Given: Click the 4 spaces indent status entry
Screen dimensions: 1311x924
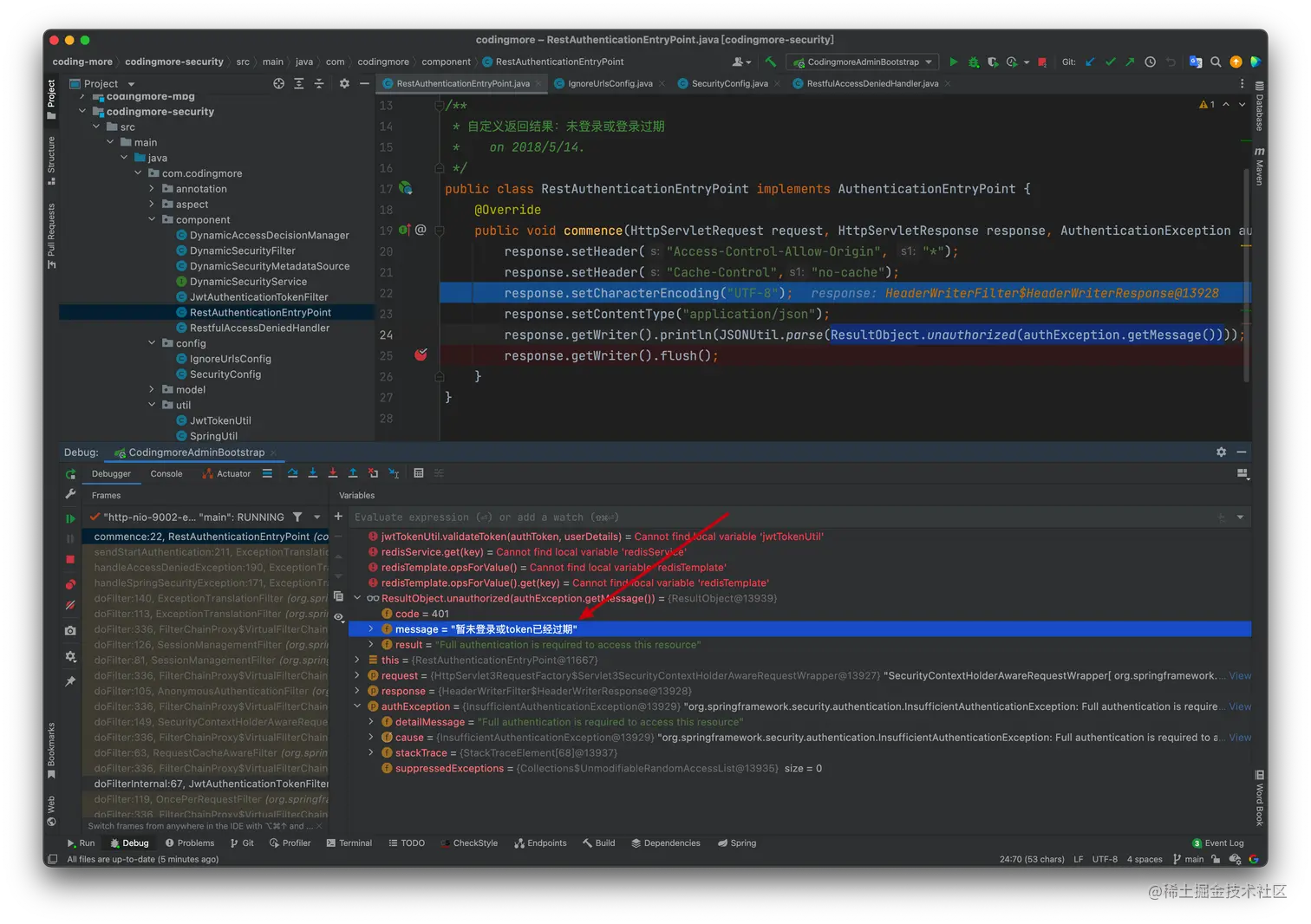Looking at the screenshot, I should [x=1145, y=859].
